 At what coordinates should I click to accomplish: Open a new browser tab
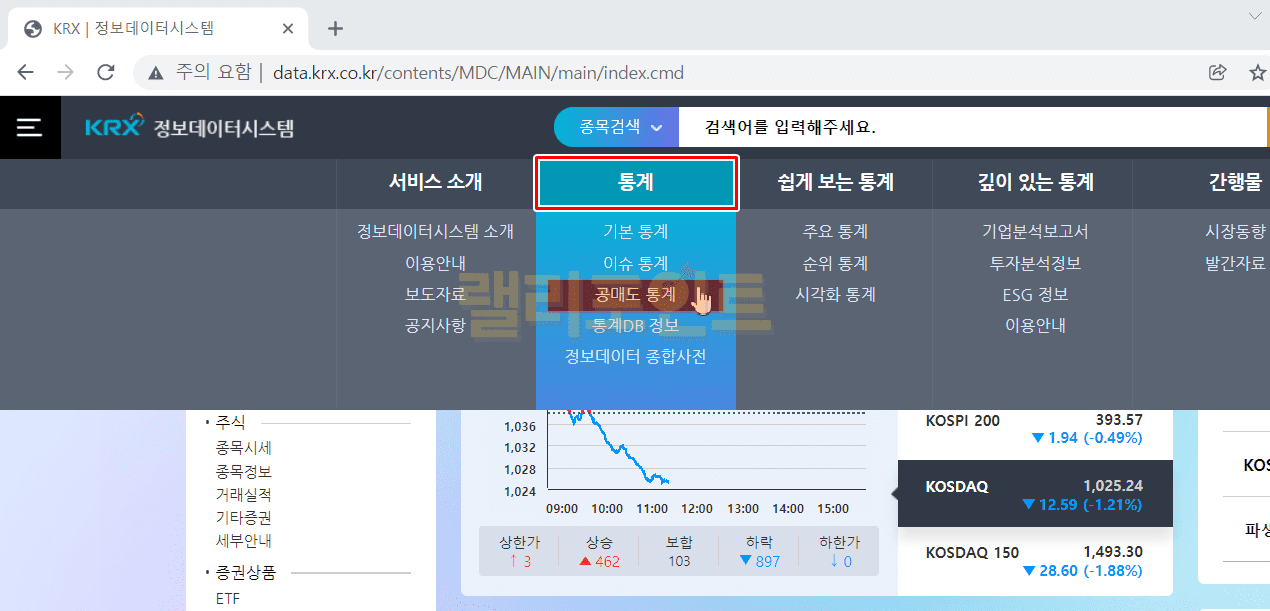pyautogui.click(x=335, y=28)
